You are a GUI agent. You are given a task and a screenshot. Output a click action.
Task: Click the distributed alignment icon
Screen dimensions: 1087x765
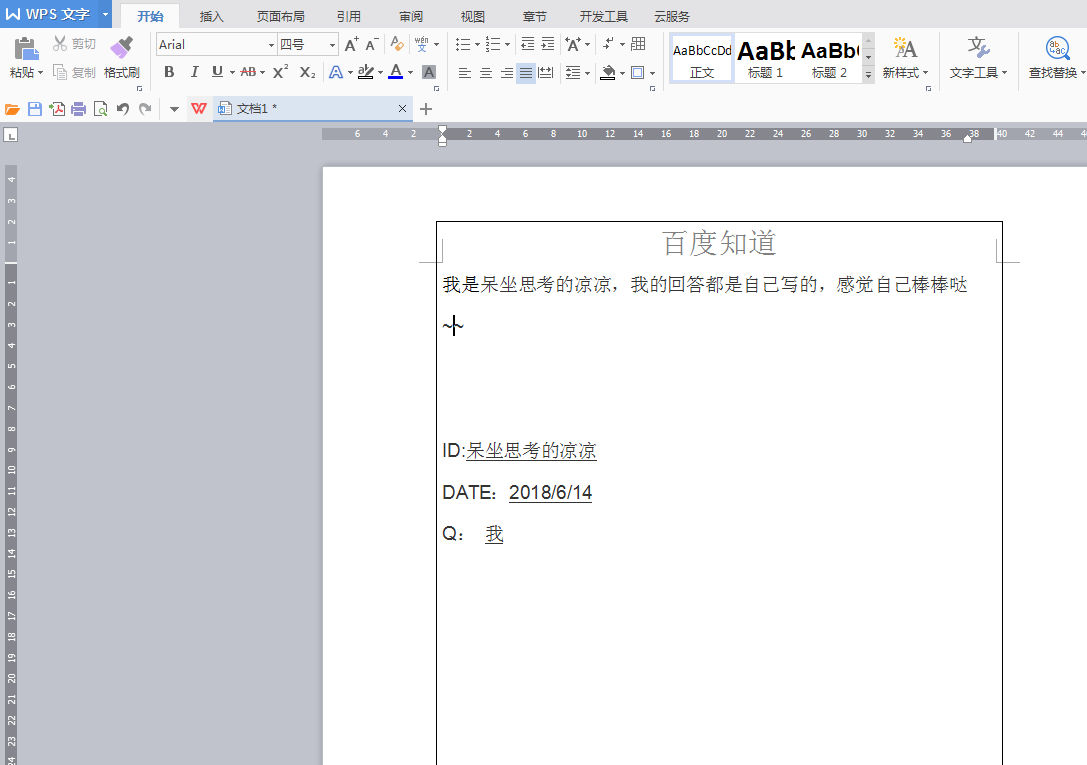point(546,73)
